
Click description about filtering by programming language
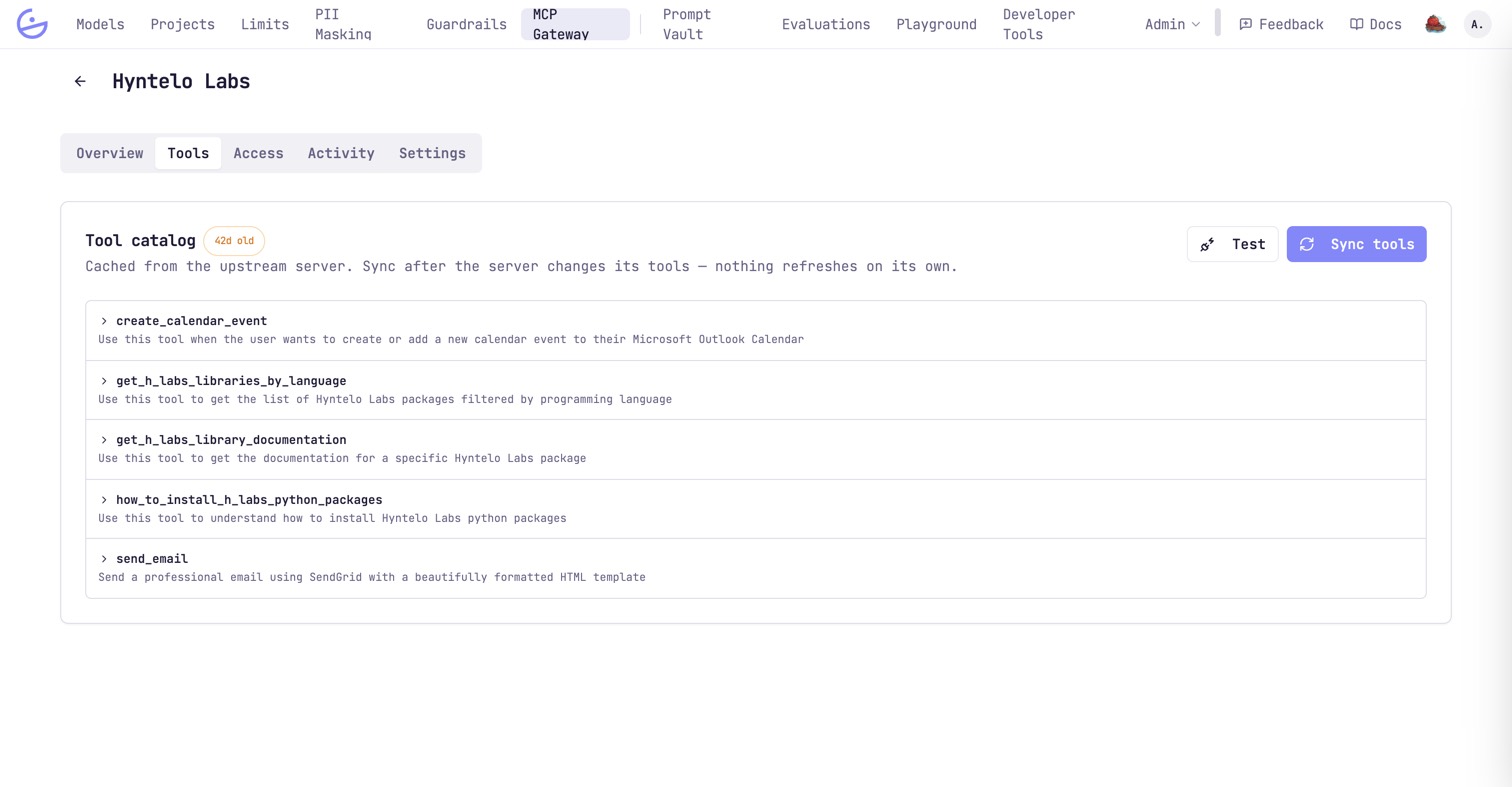(x=385, y=399)
